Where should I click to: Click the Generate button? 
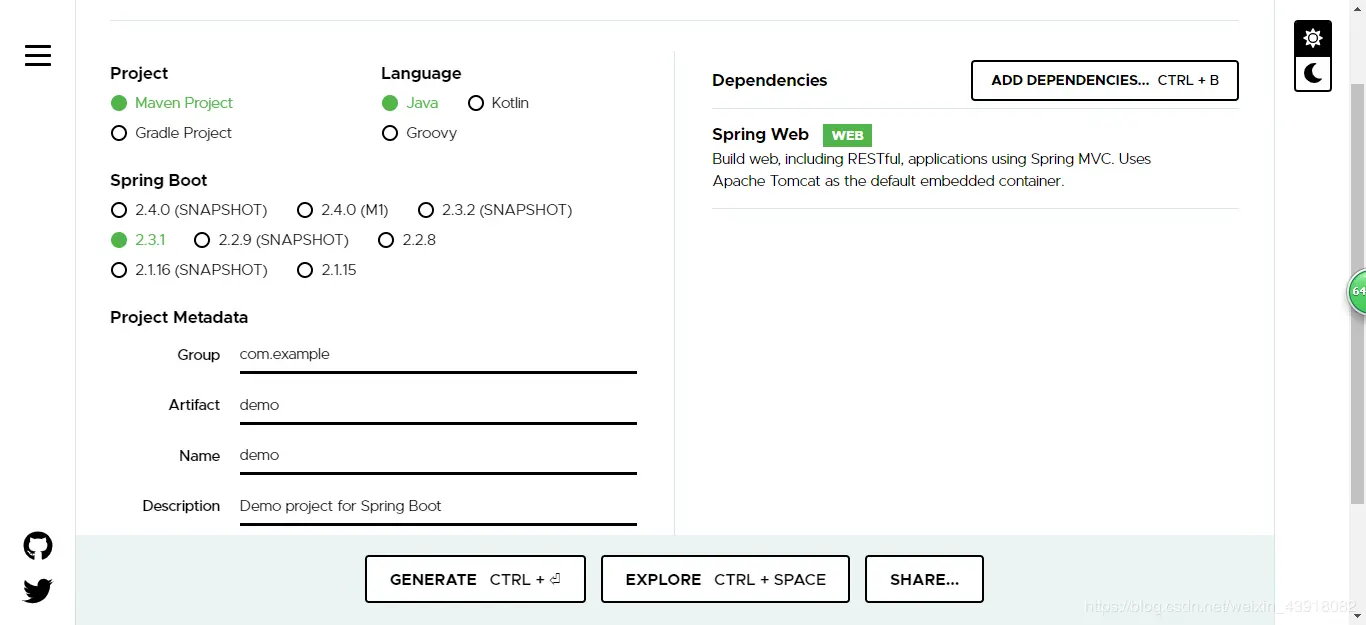pos(475,579)
